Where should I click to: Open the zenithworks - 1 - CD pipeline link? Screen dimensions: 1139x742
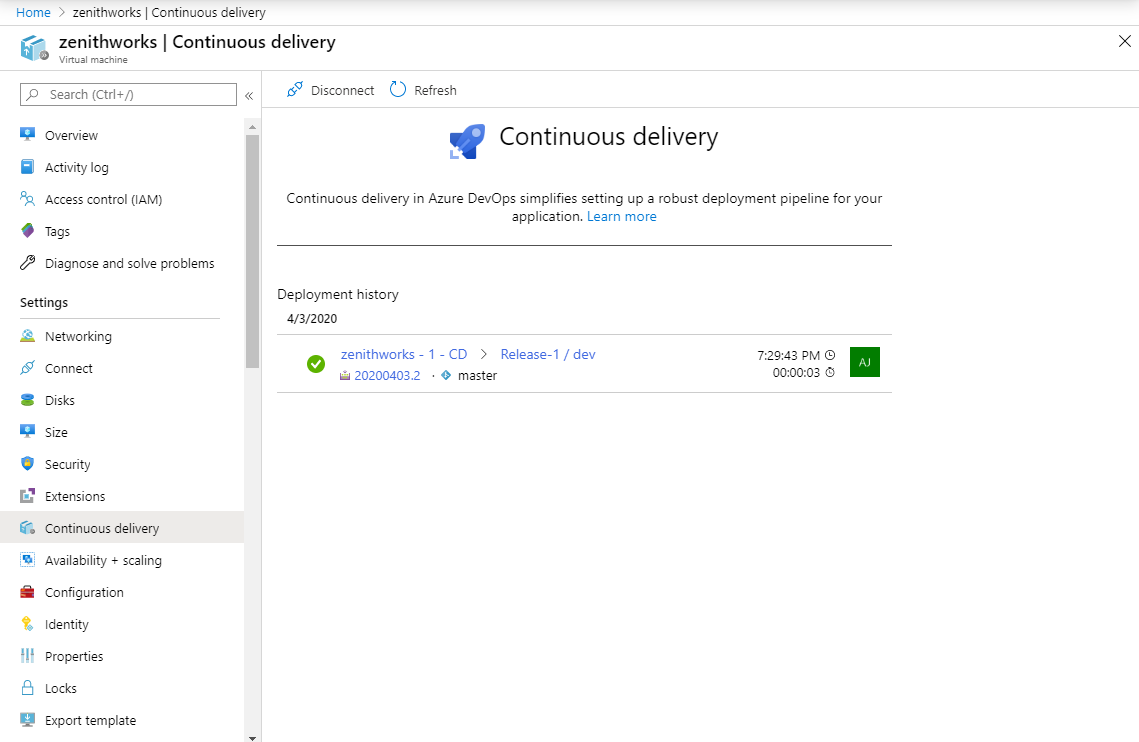pyautogui.click(x=404, y=353)
